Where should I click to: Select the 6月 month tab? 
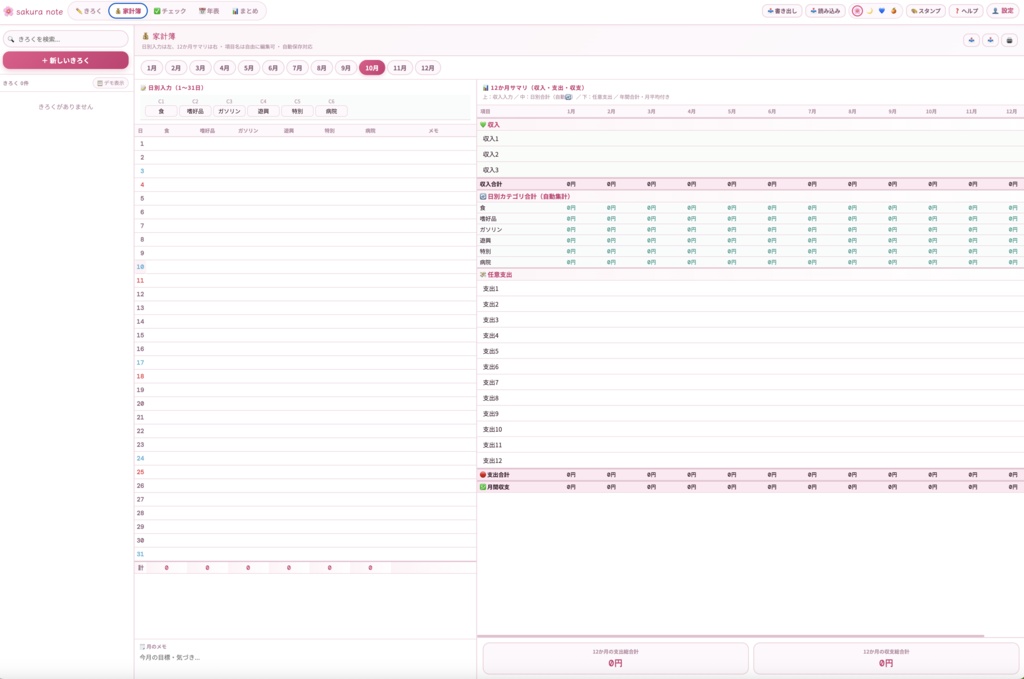[273, 68]
